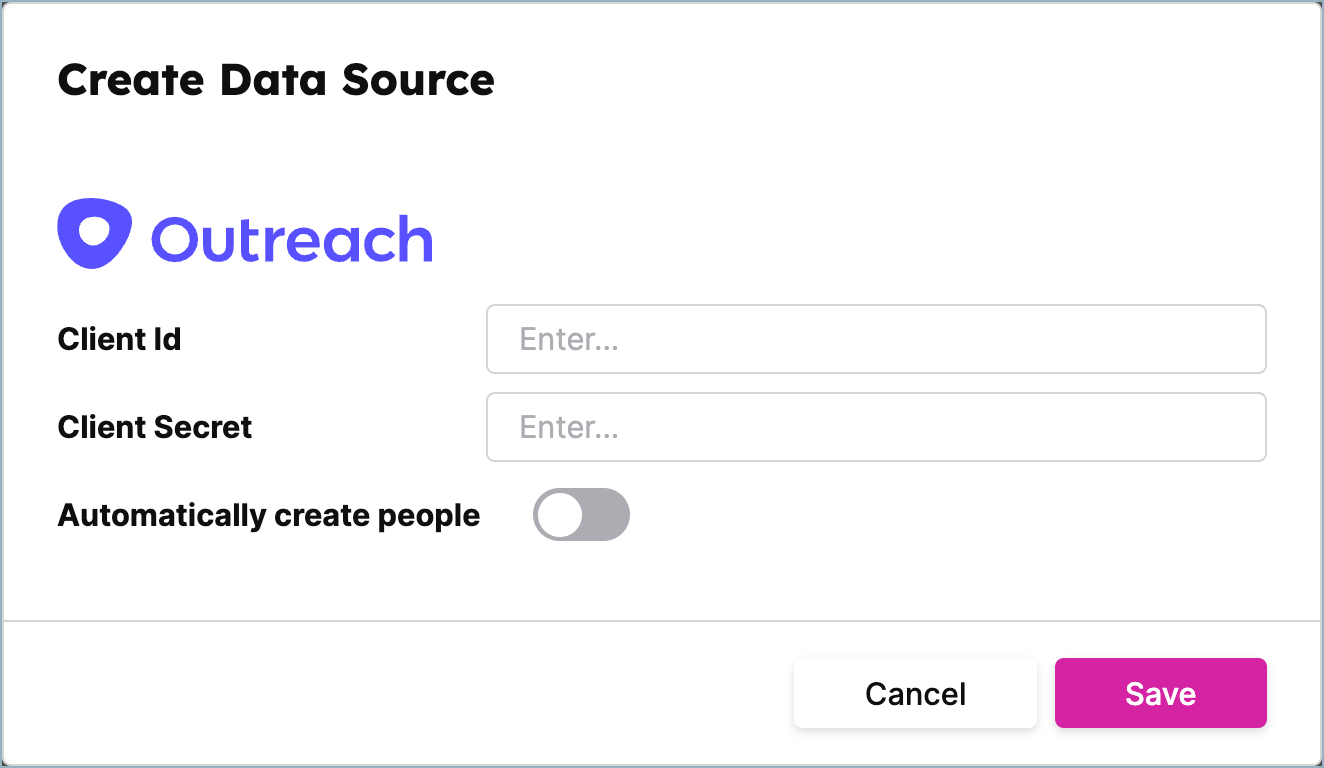
Task: Click the white hole inside Outreach logo
Action: [95, 230]
